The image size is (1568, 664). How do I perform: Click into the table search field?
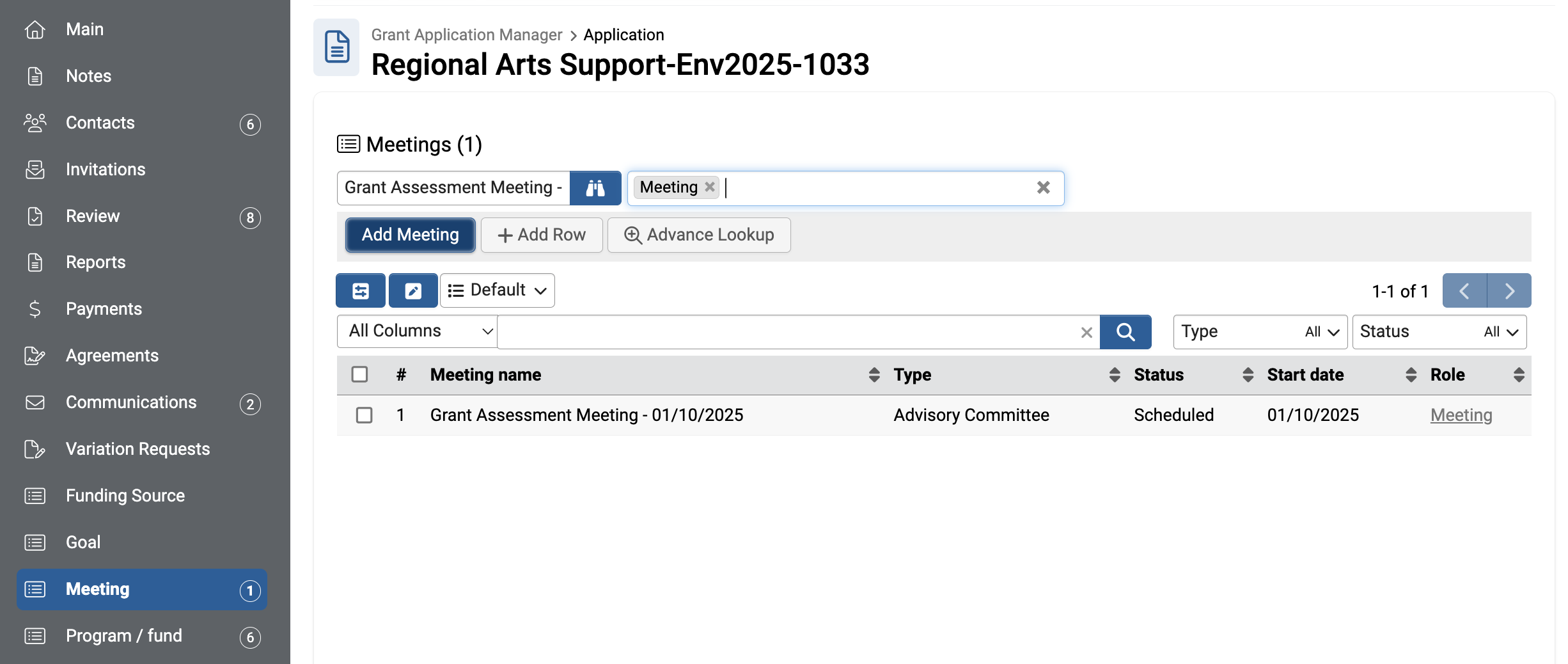click(787, 332)
